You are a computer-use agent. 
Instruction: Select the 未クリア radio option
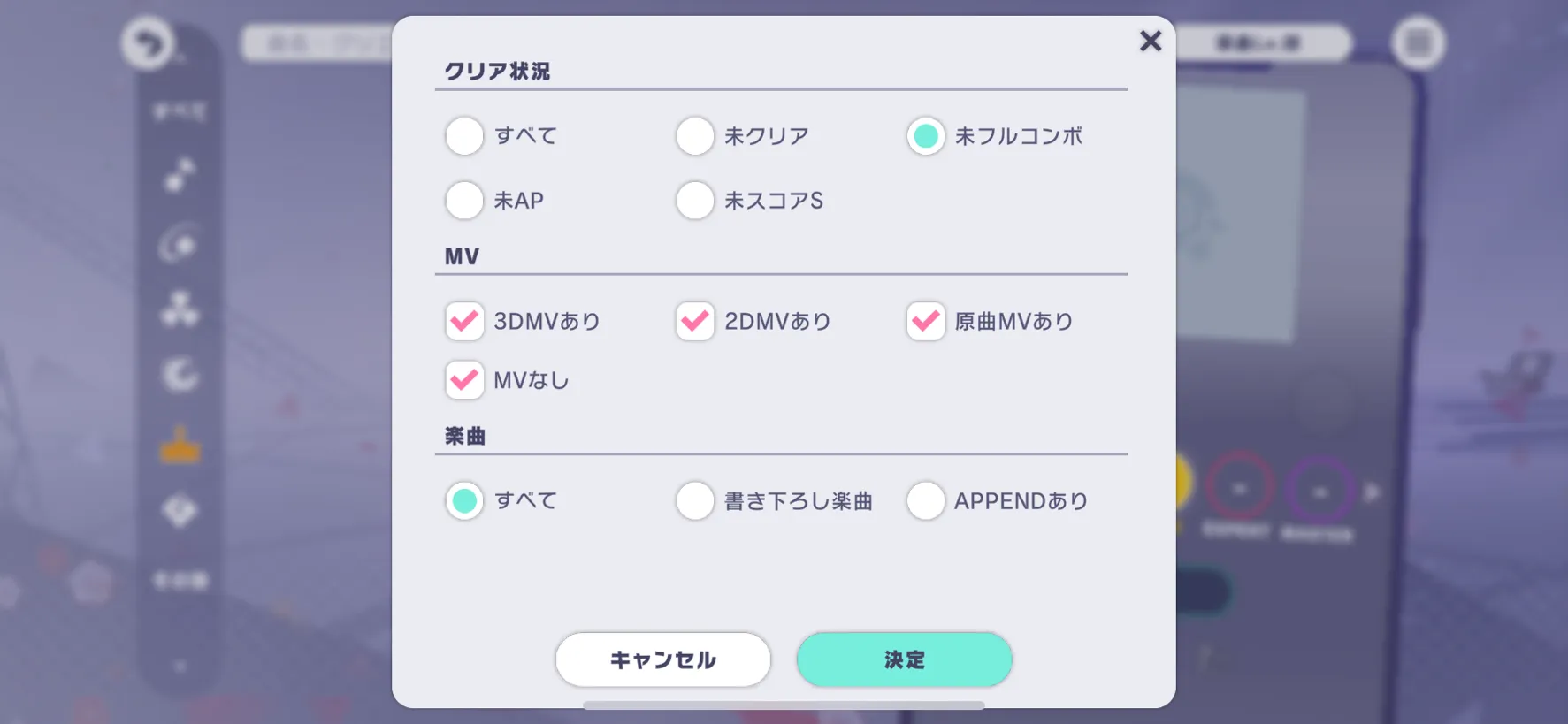(x=695, y=136)
